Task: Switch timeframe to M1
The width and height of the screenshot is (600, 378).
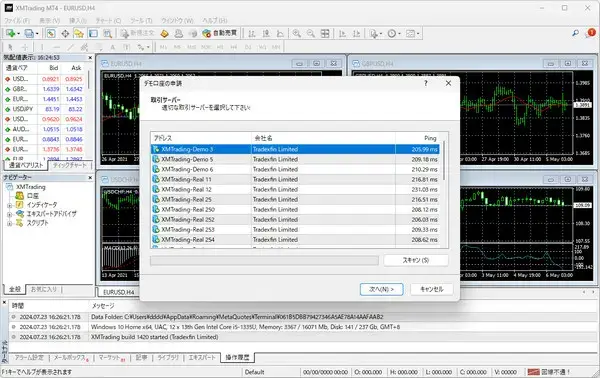Action: click(x=163, y=47)
